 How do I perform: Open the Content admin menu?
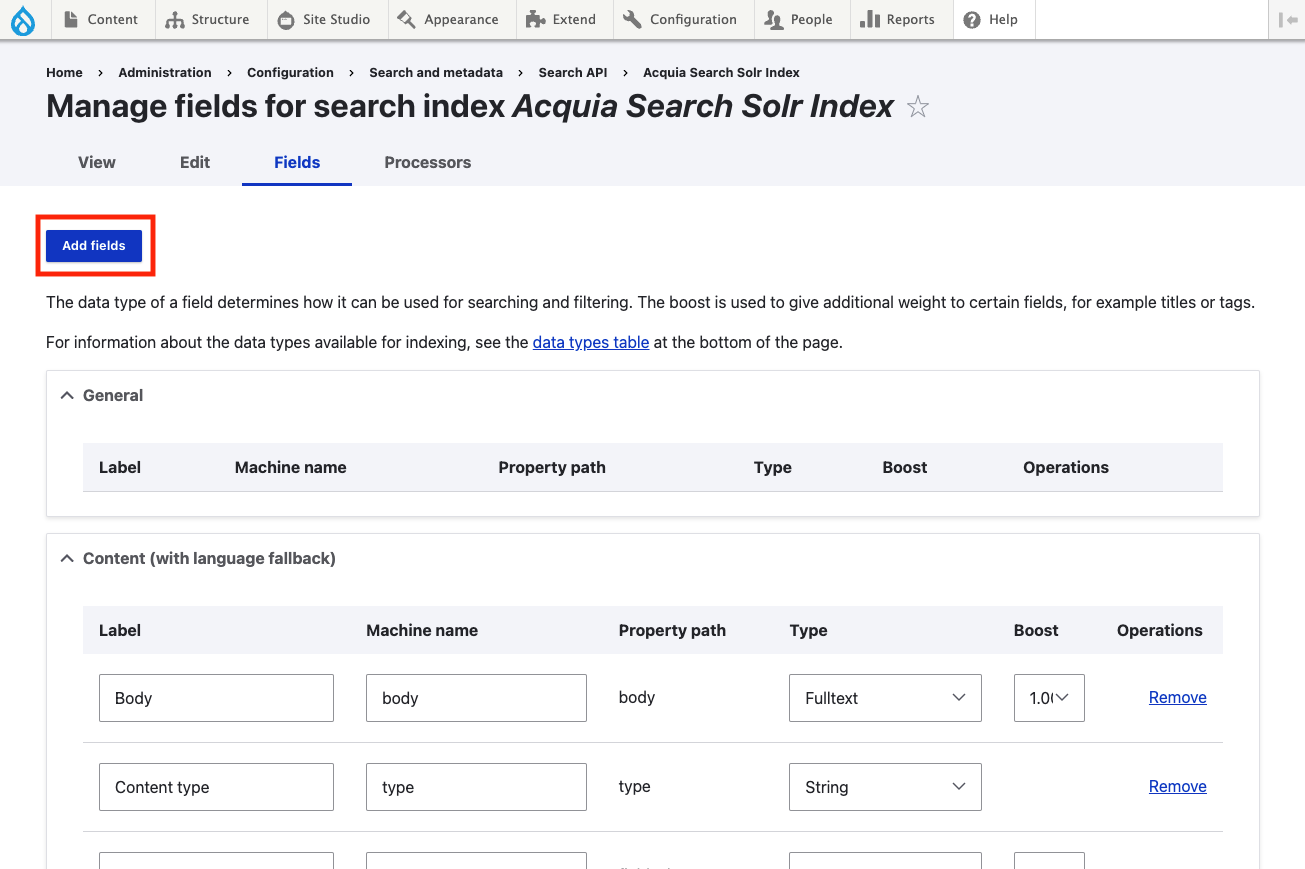[x=101, y=20]
